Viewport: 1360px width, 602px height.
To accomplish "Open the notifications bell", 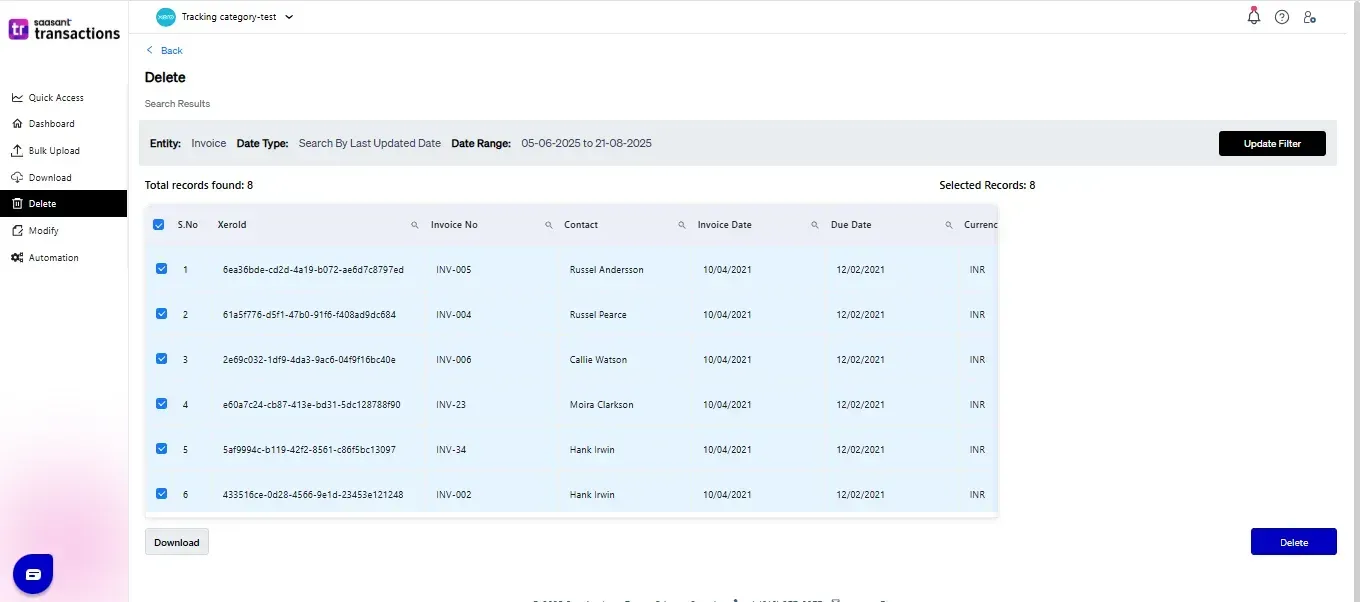I will [x=1254, y=16].
